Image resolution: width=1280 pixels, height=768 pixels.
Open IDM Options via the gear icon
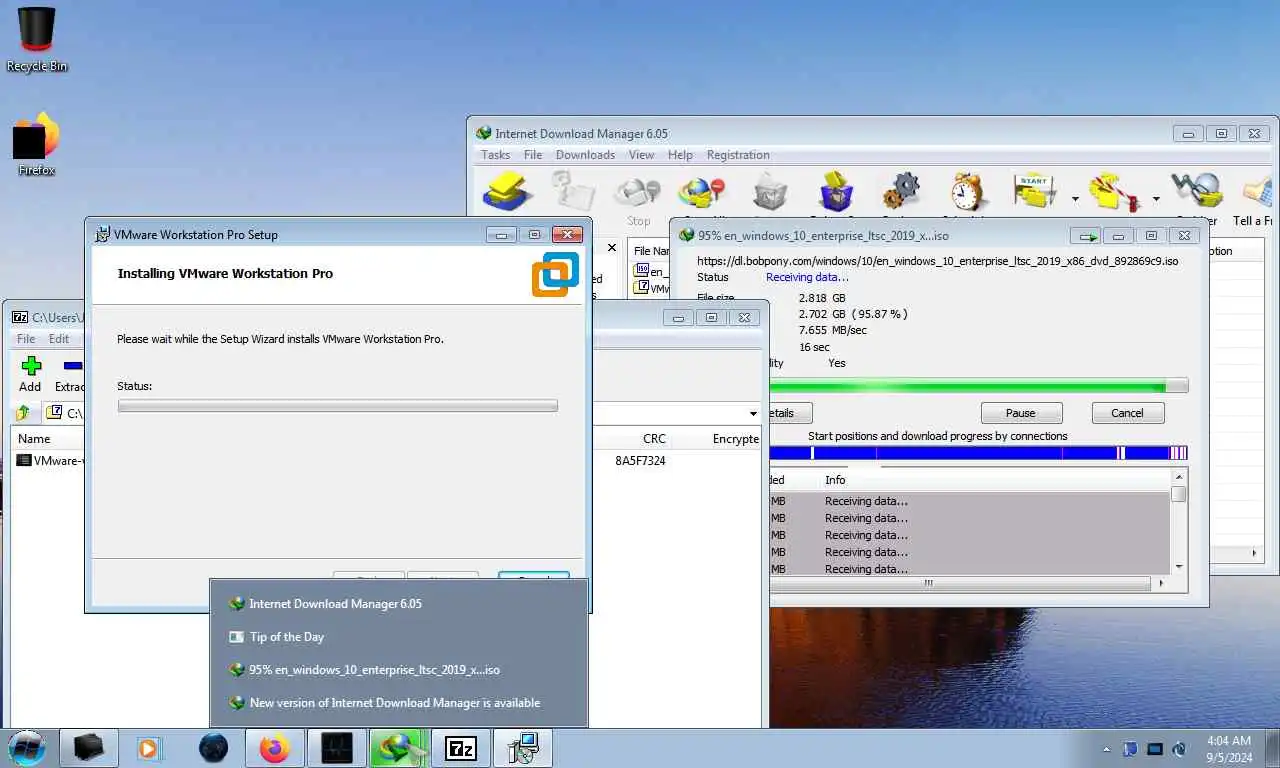tap(900, 190)
